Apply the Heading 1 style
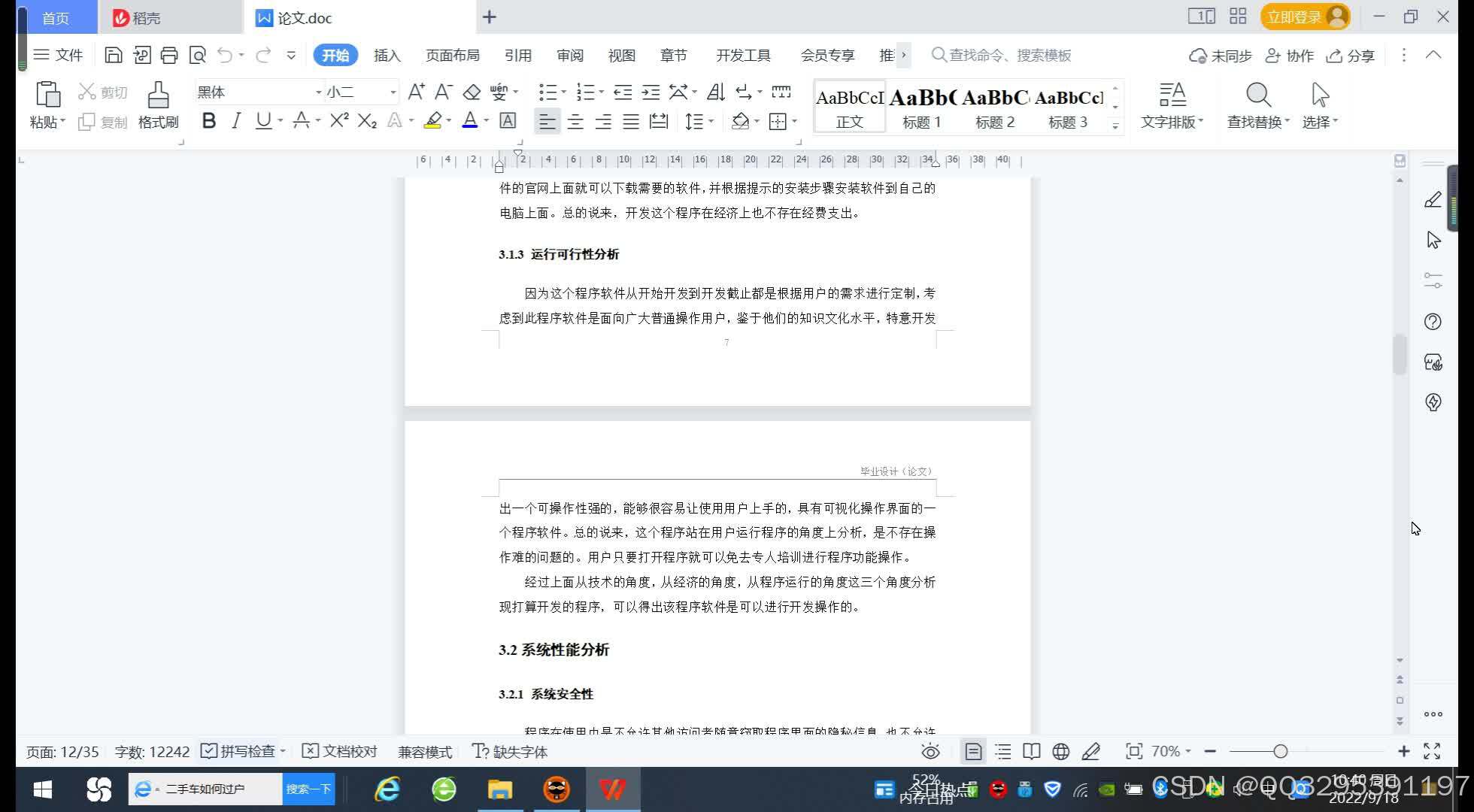 (x=922, y=107)
